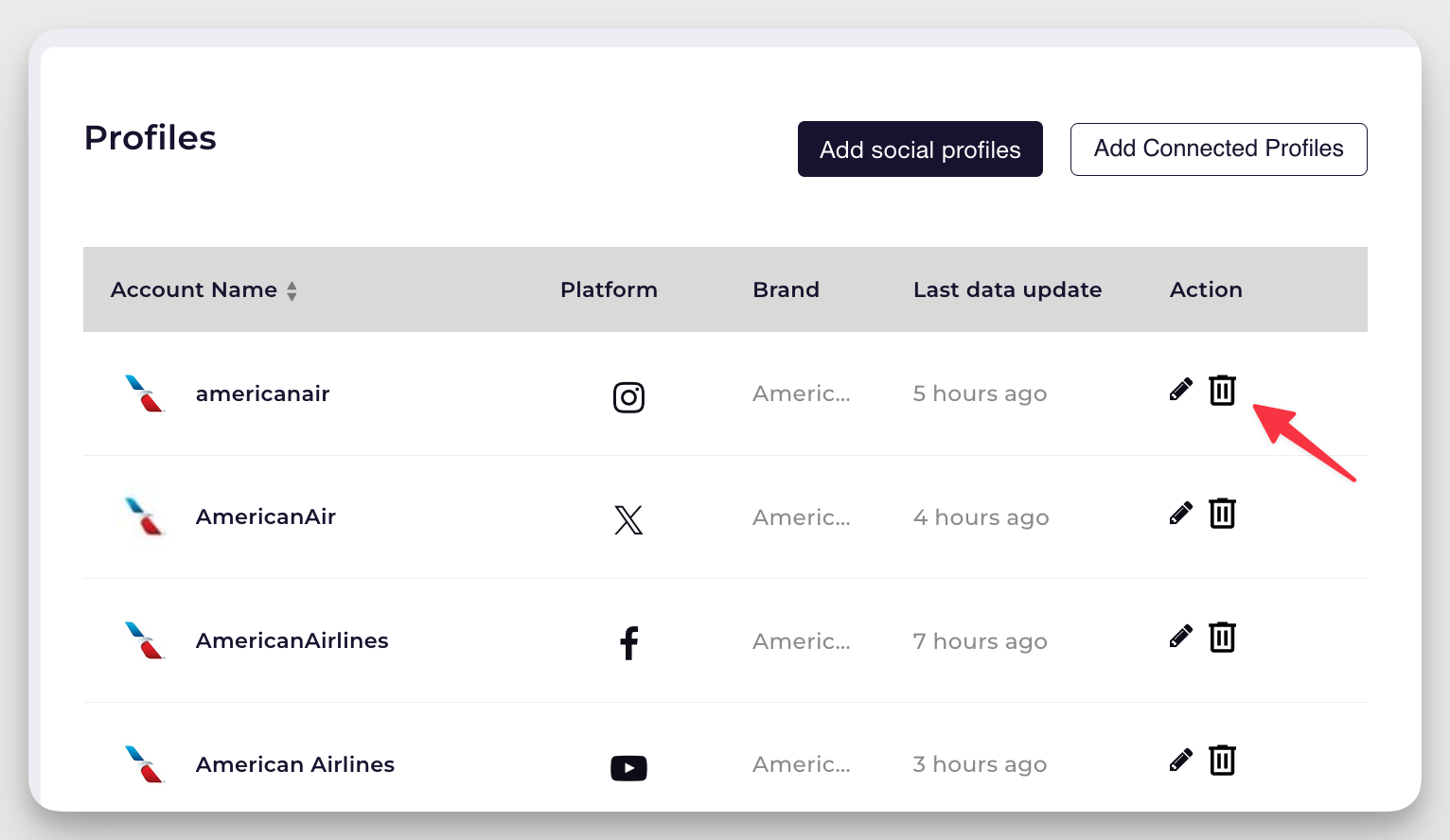Edit the American Airlines YouTube profile
Viewport: 1450px width, 840px height.
[x=1180, y=760]
